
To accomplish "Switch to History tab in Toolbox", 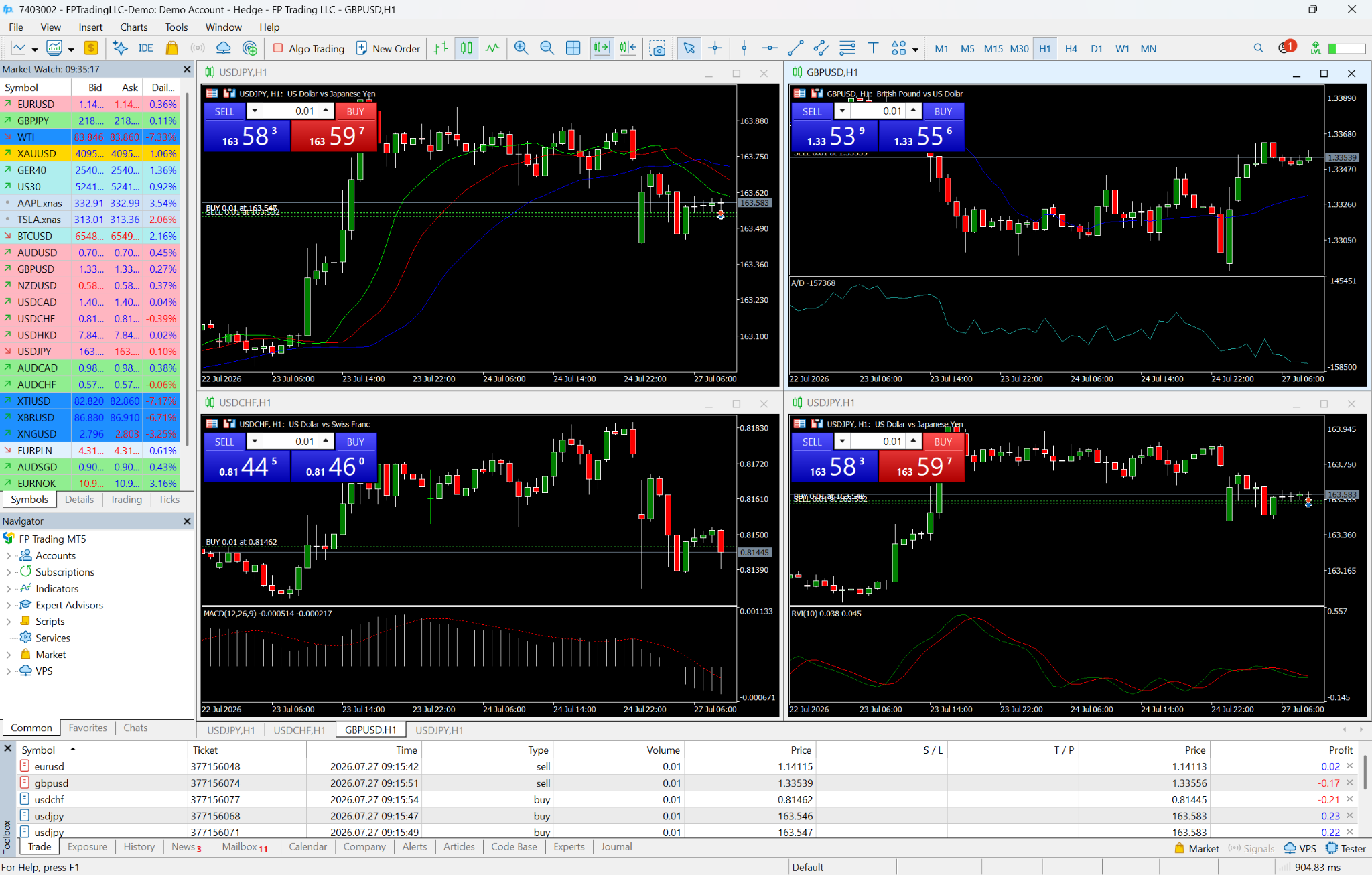I will coord(139,846).
